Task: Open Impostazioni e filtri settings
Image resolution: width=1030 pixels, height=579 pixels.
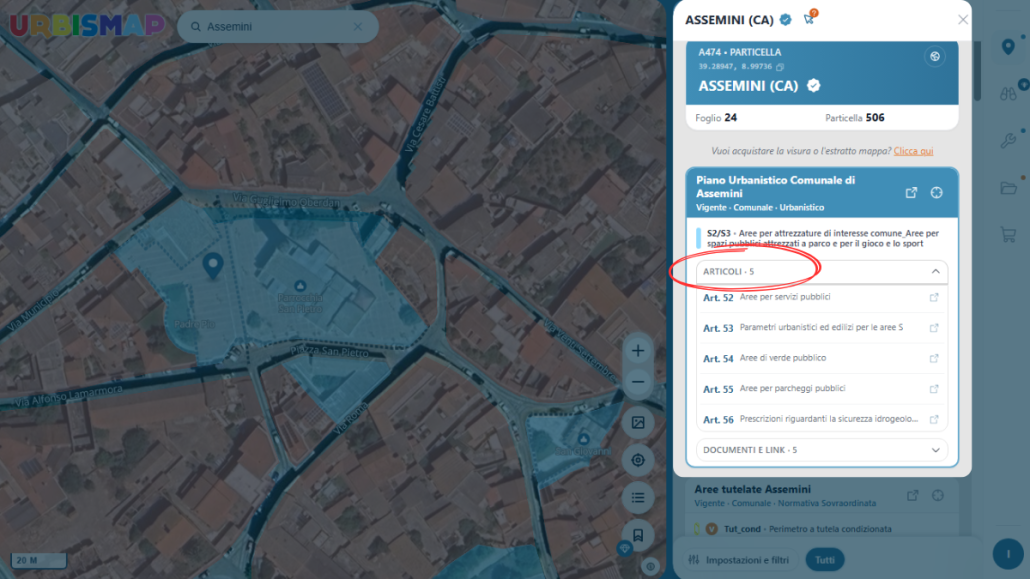Action: (739, 560)
